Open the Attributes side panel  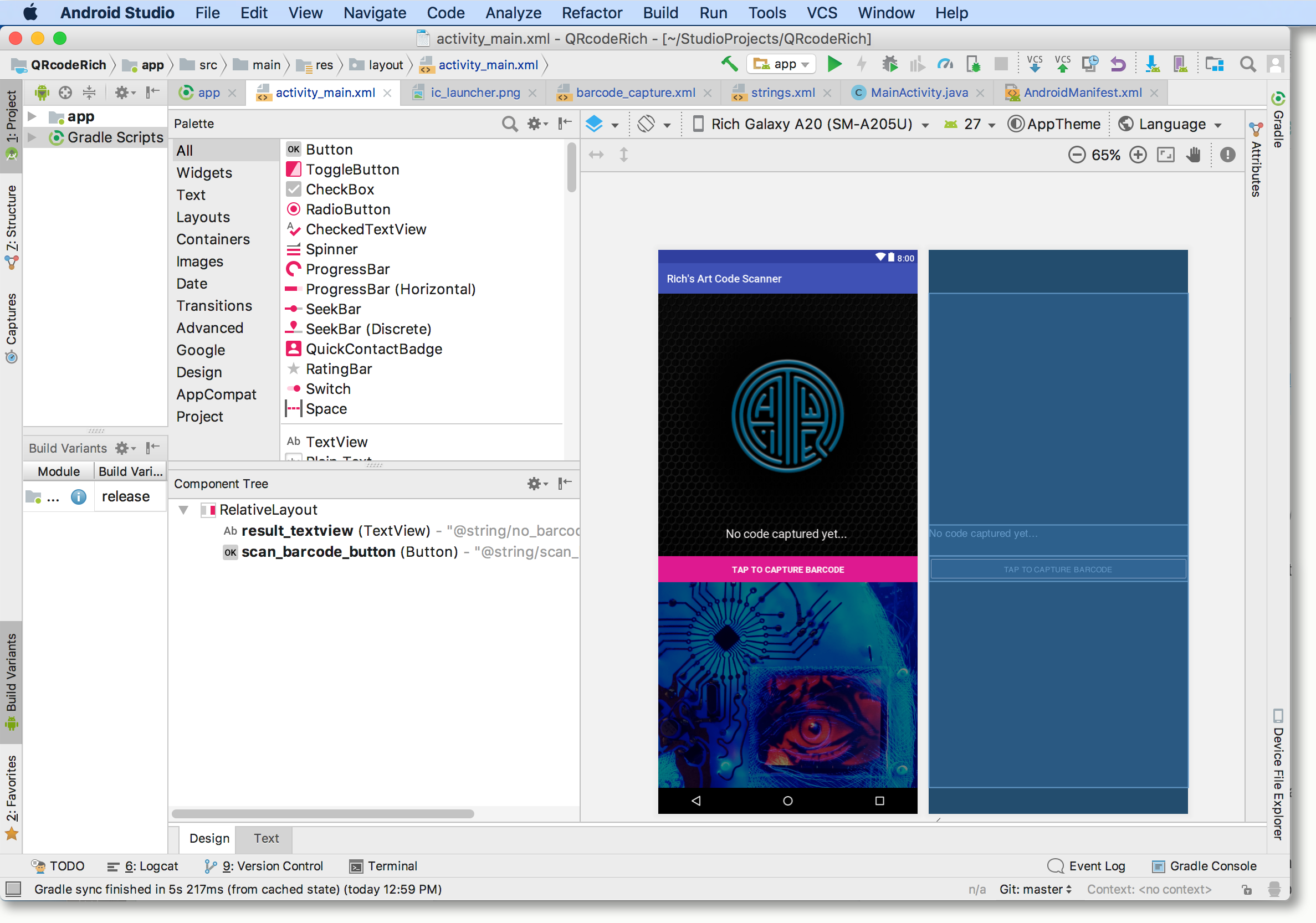pos(1255,159)
